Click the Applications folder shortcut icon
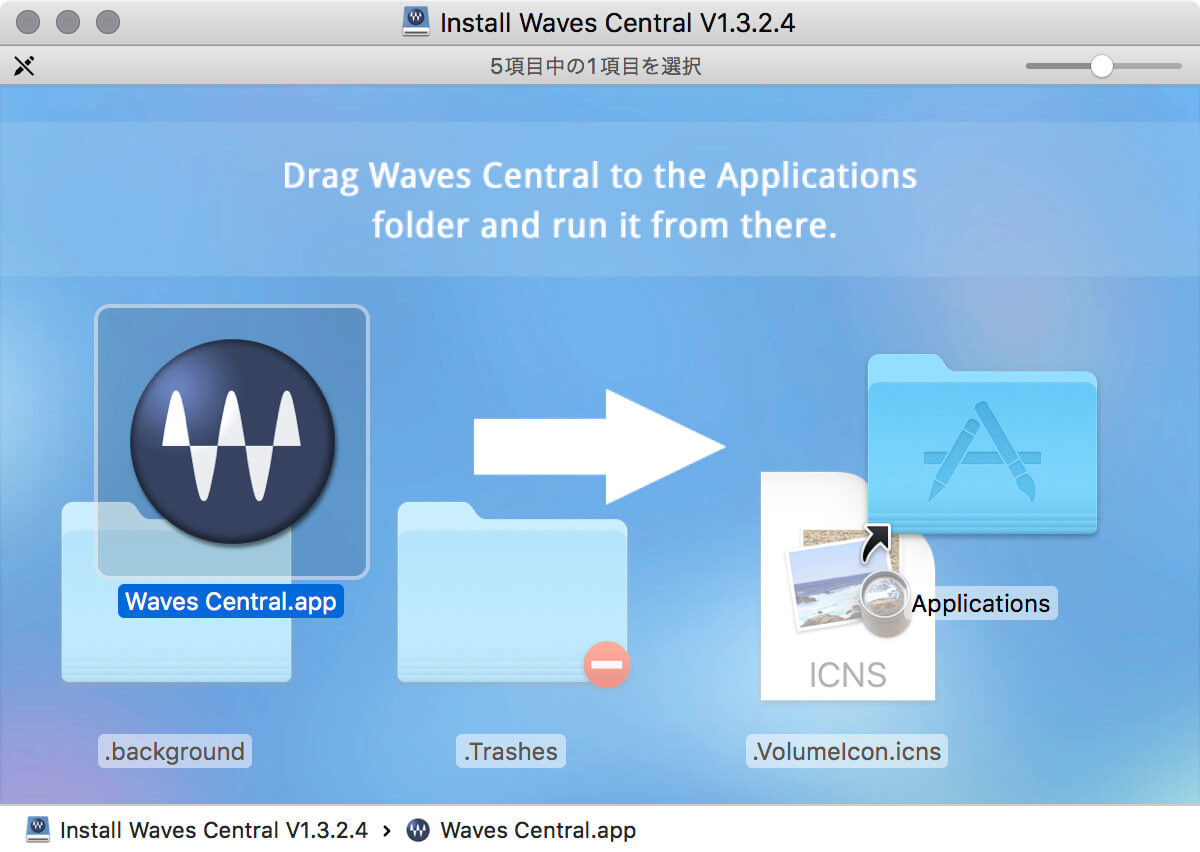Image resolution: width=1200 pixels, height=852 pixels. coord(982,445)
